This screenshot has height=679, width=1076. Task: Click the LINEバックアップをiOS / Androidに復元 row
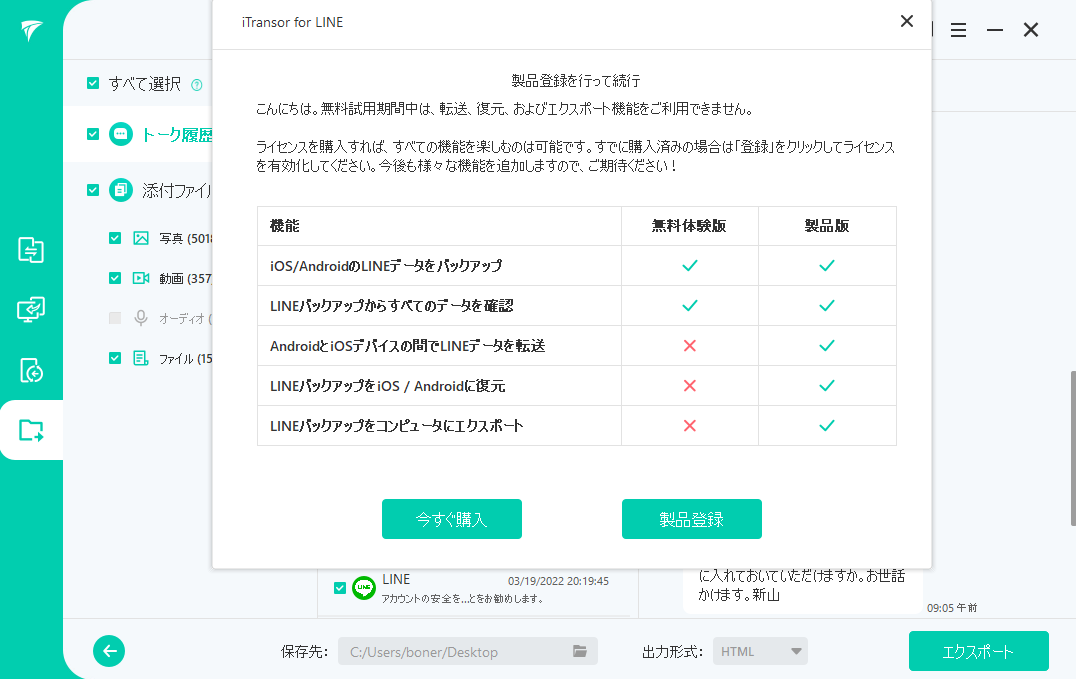coord(576,385)
